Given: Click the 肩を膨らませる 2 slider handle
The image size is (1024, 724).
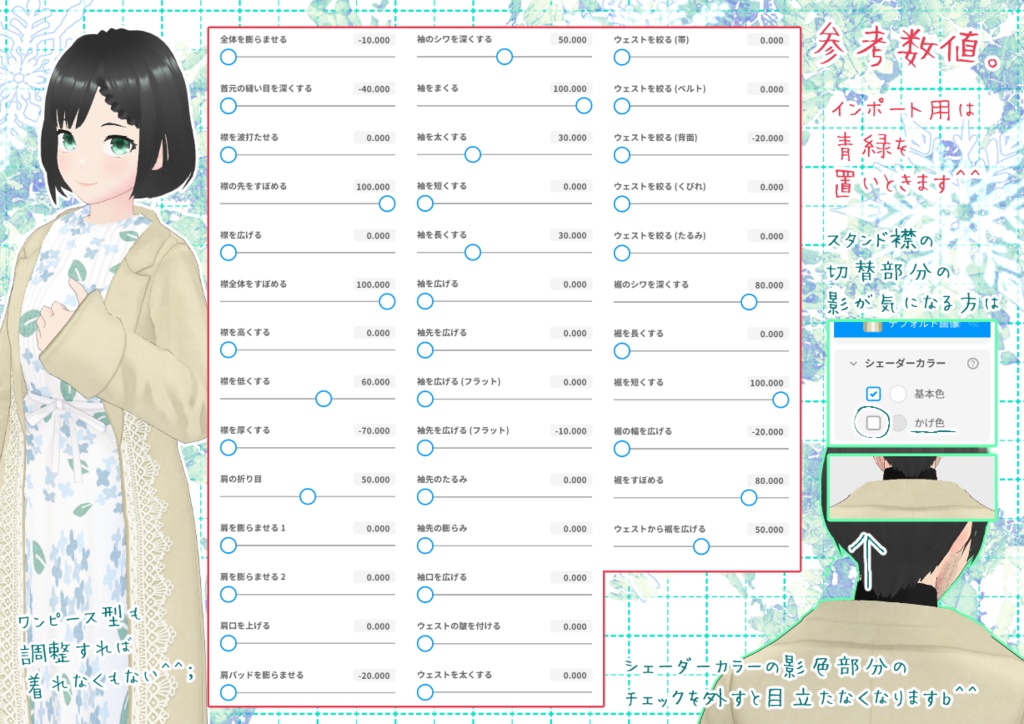Looking at the screenshot, I should click(x=228, y=594).
